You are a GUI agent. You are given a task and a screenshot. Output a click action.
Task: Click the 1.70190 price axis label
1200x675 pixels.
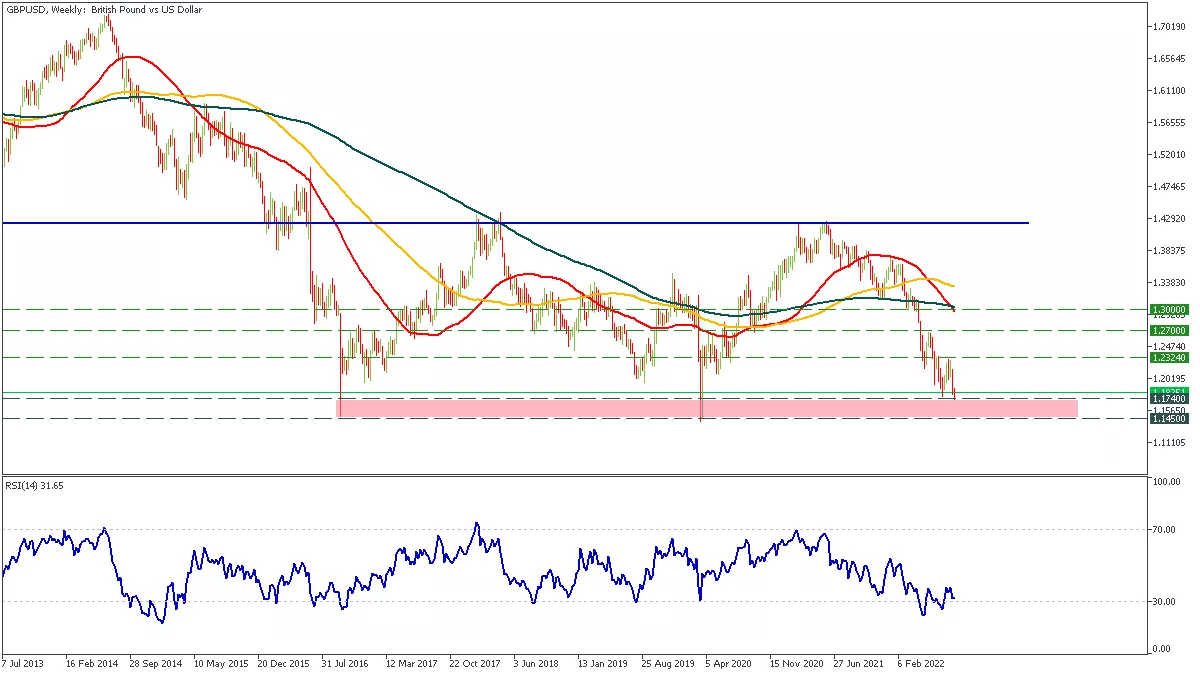tap(1168, 26)
